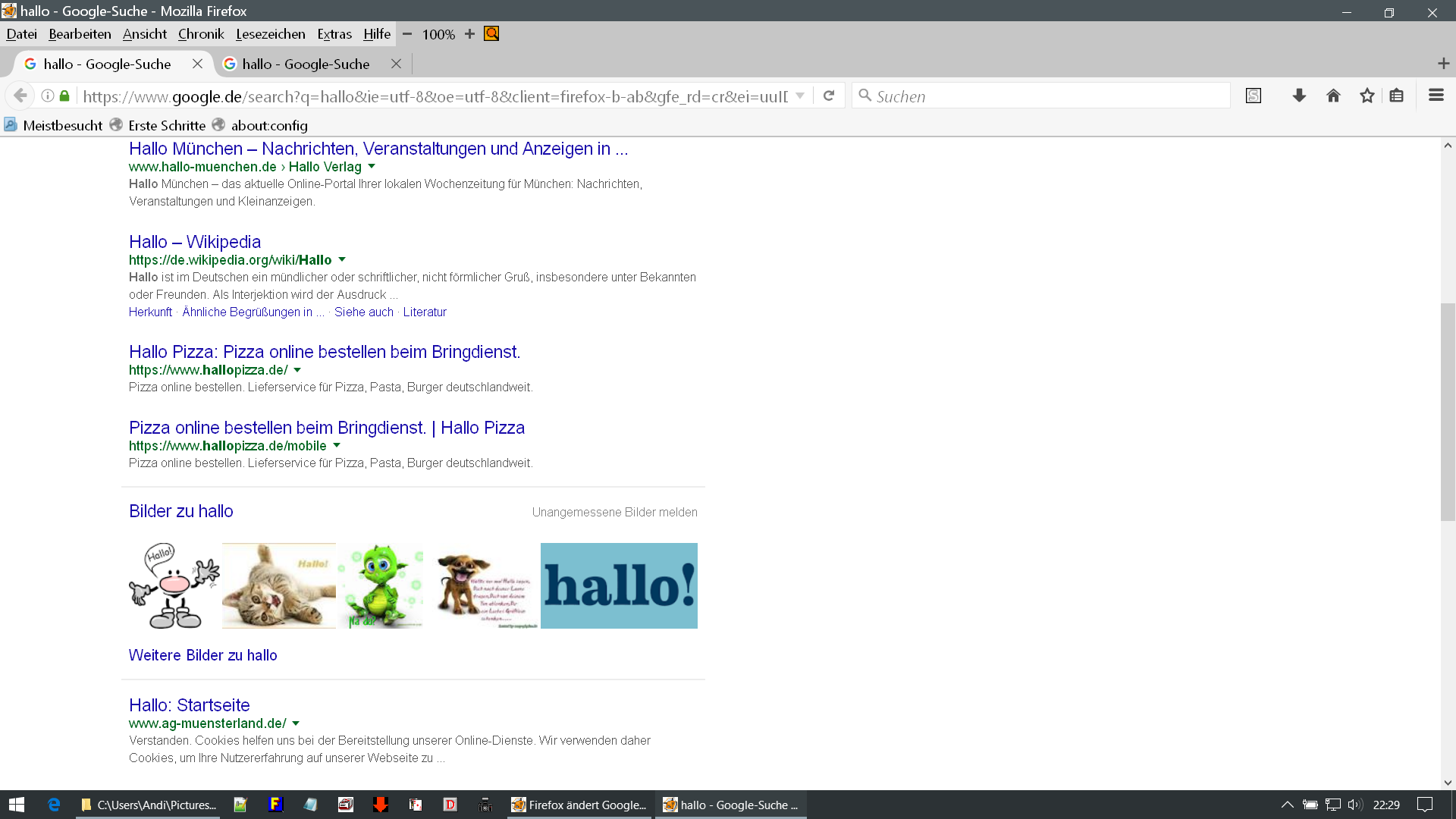This screenshot has height=819, width=1456.
Task: Expand the hallopizza.de/mobile result dropdown arrow
Action: pos(337,446)
